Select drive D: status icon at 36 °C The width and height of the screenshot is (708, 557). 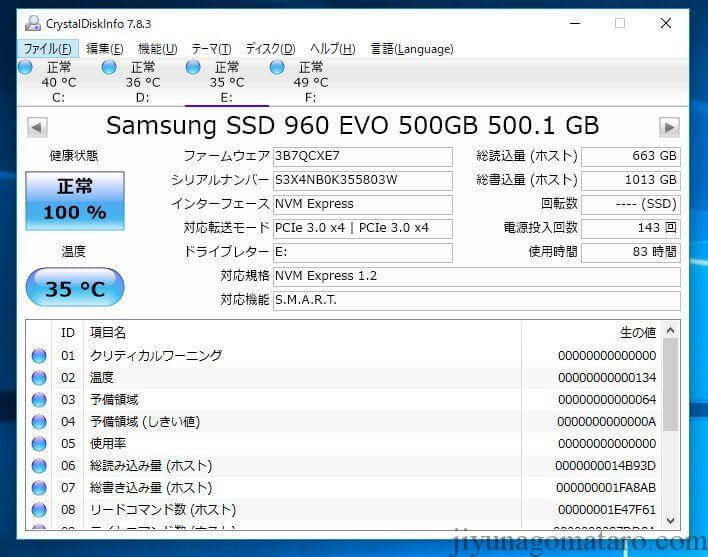[110, 68]
